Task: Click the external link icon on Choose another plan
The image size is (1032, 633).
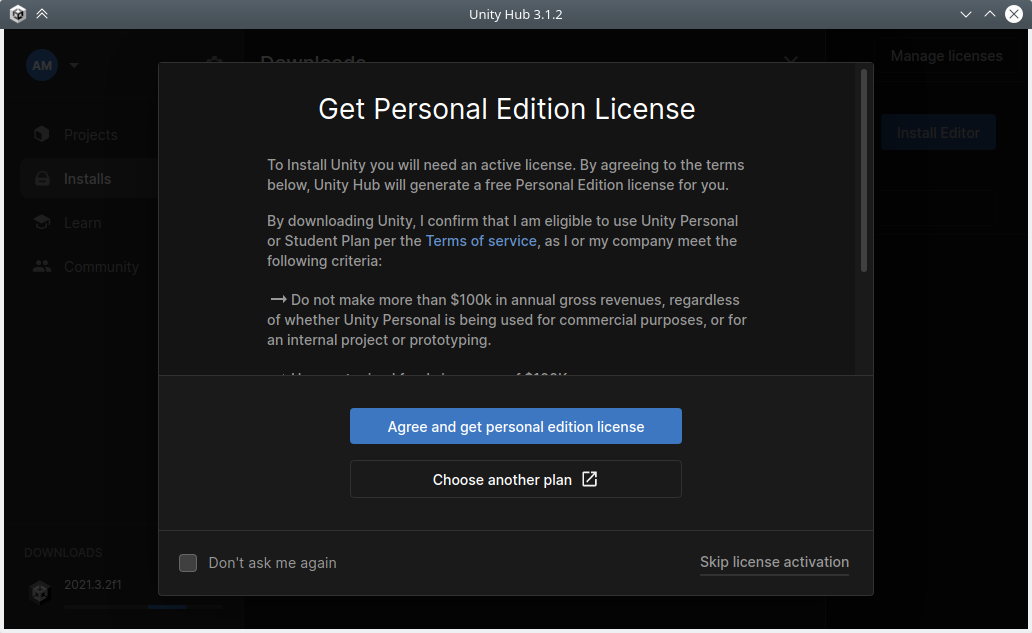Action: [590, 479]
